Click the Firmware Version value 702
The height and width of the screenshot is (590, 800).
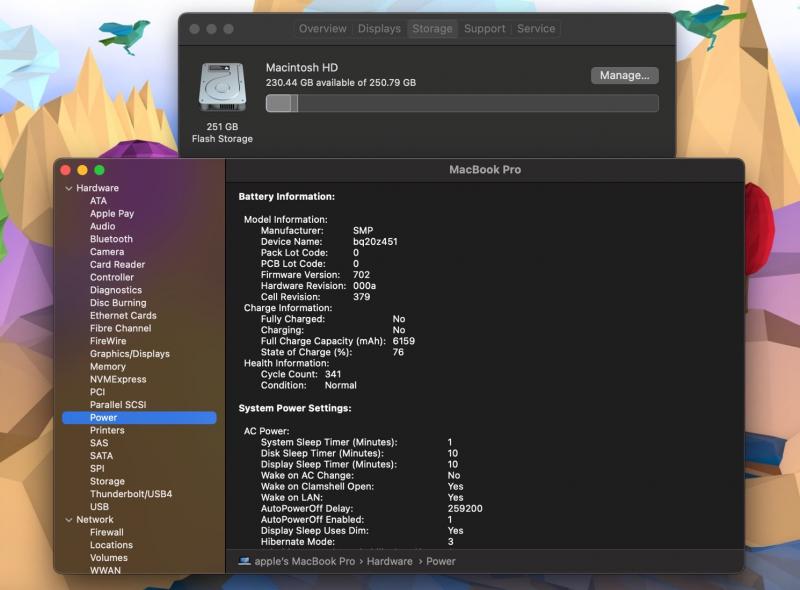pyautogui.click(x=361, y=275)
